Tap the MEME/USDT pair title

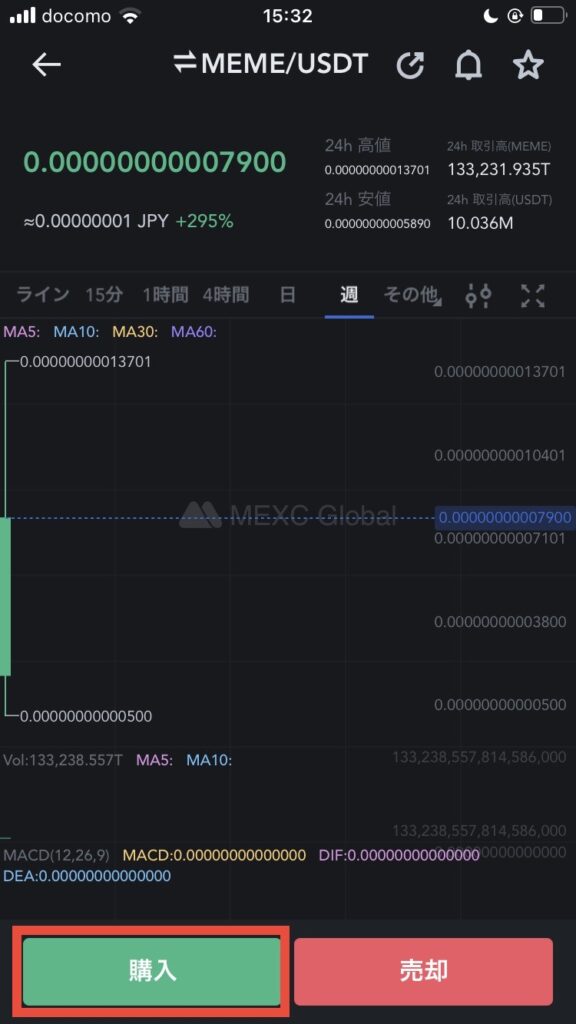tap(285, 64)
